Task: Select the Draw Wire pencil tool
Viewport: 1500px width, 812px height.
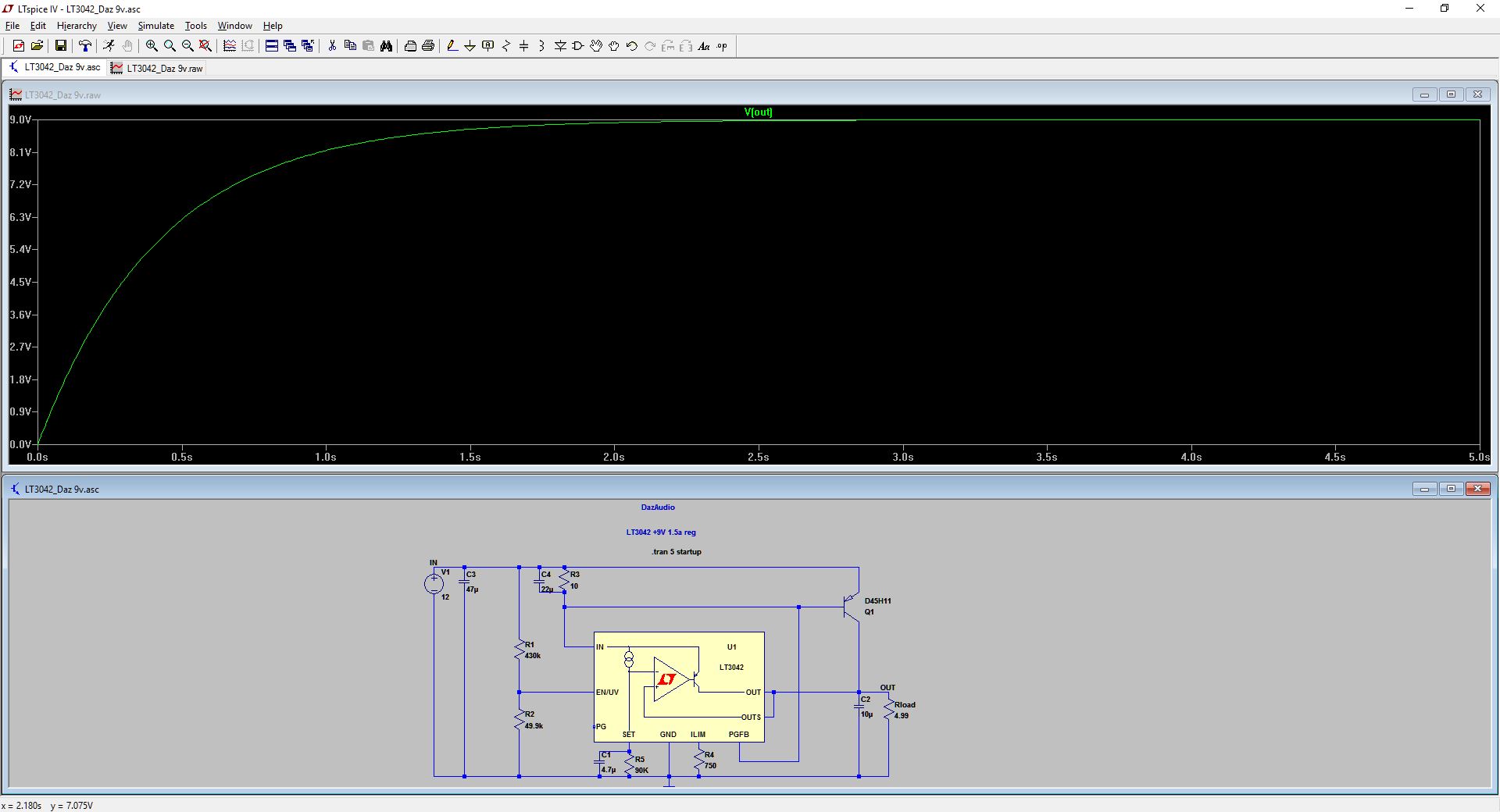Action: [x=452, y=46]
